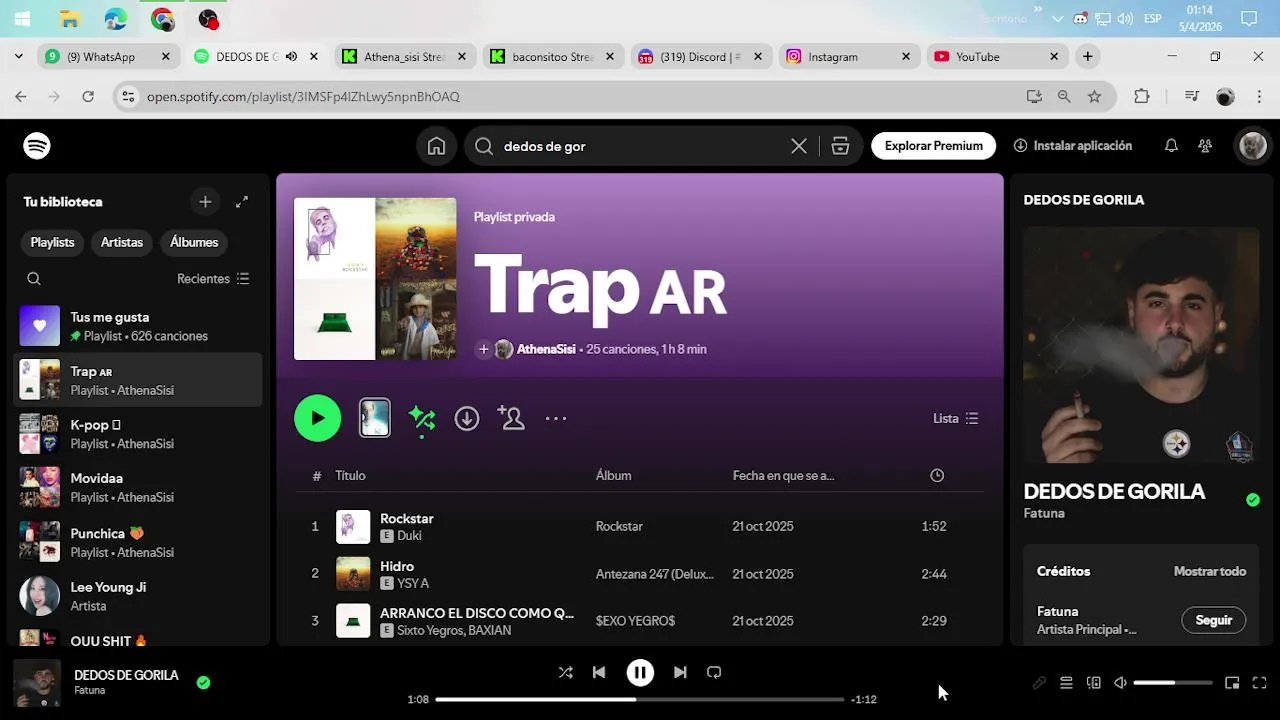Follow Fatuna with Seguir button
This screenshot has height=720, width=1280.
[x=1214, y=620]
